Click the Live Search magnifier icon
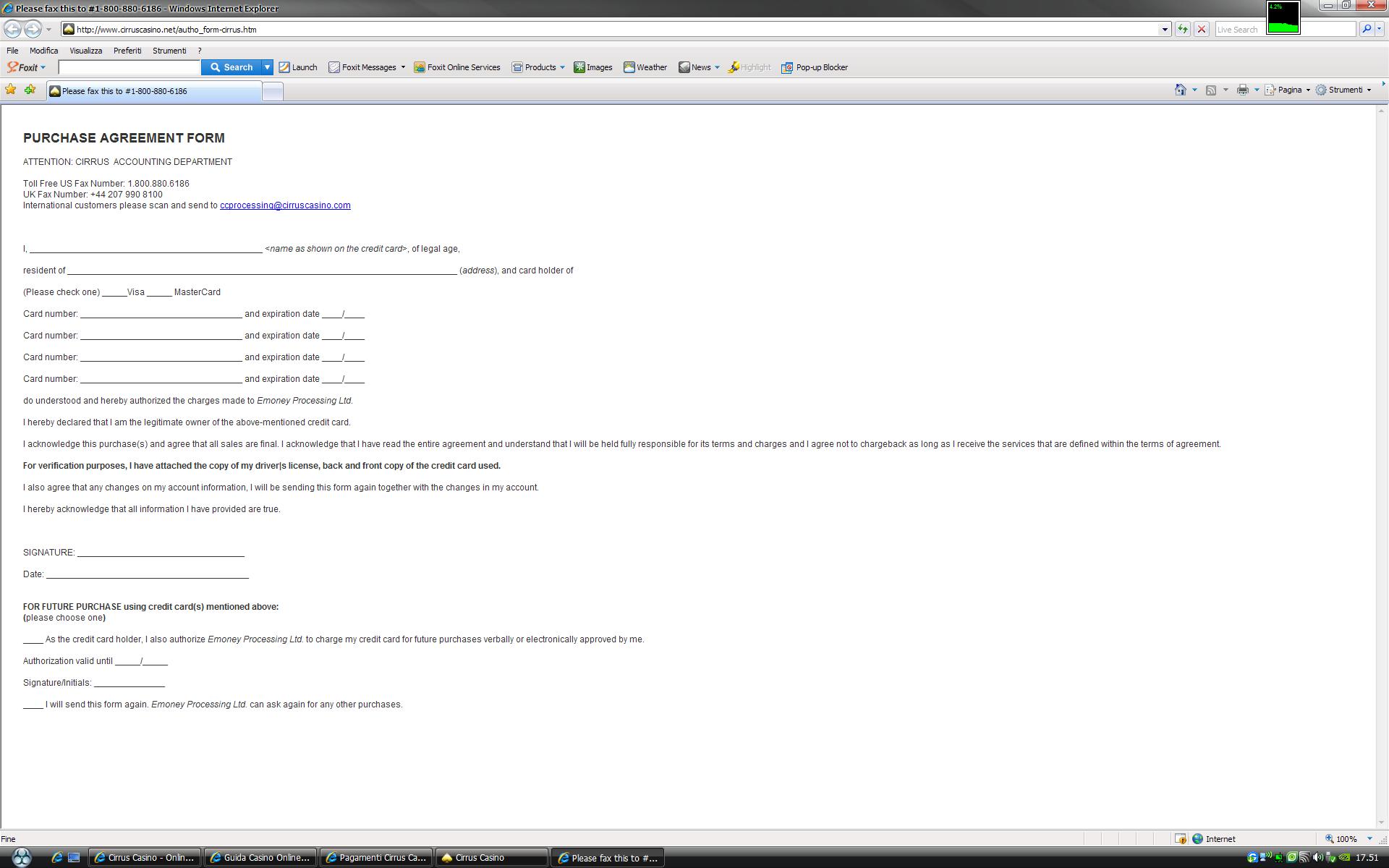The width and height of the screenshot is (1389, 868). click(1366, 30)
